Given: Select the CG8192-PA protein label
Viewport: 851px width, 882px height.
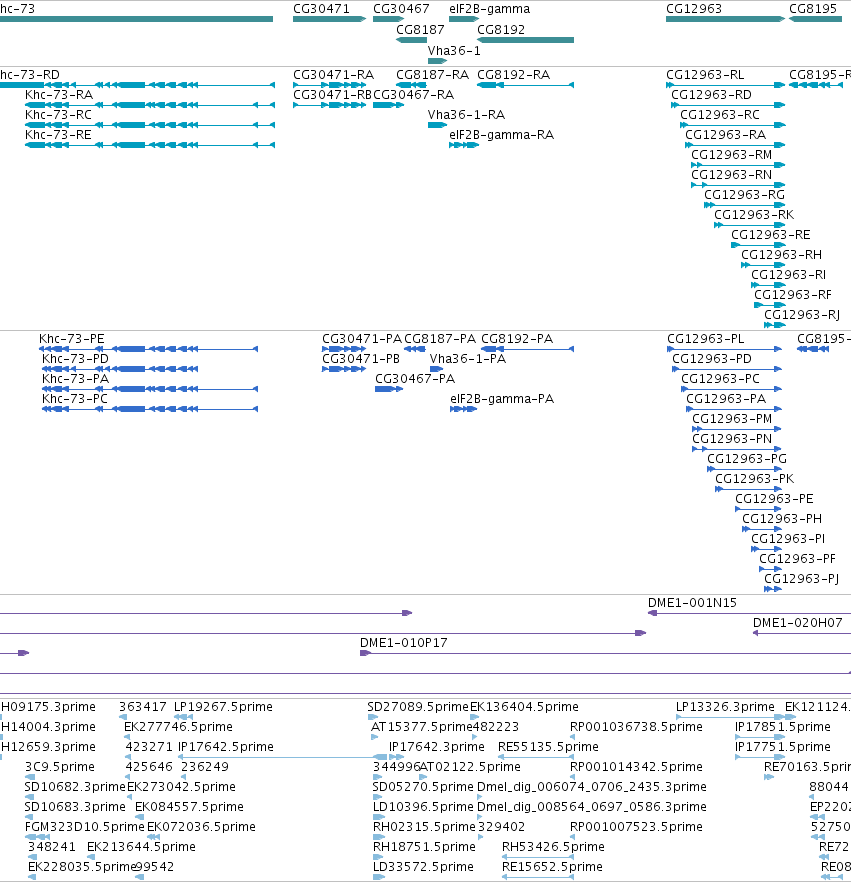Looking at the screenshot, I should (517, 339).
